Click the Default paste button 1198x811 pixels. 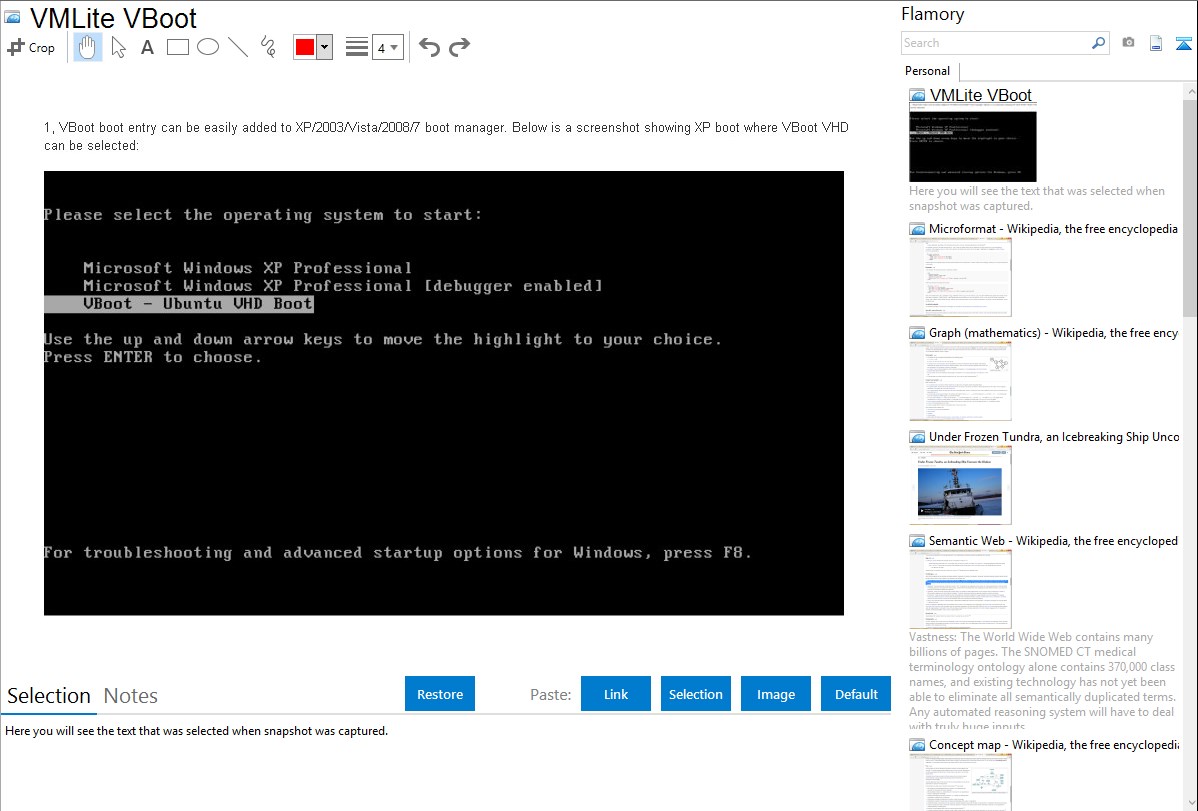[856, 694]
